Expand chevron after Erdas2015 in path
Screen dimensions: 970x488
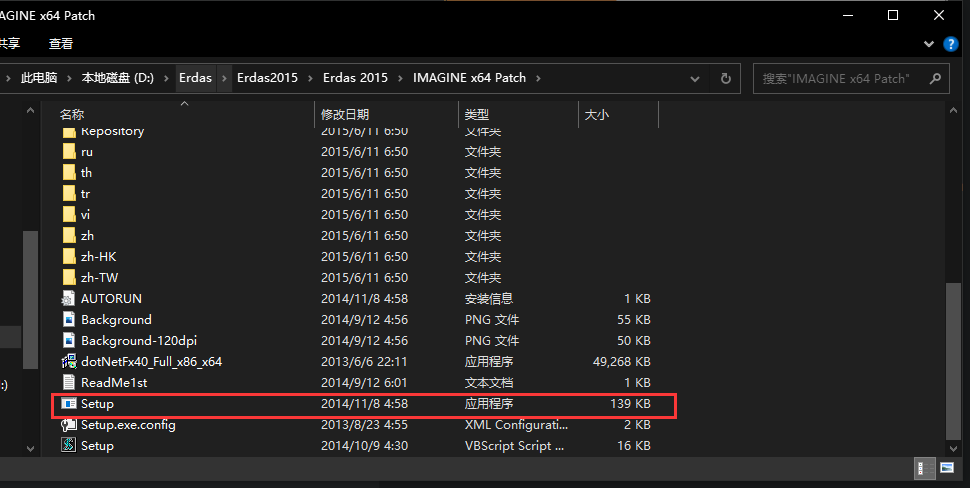point(311,78)
